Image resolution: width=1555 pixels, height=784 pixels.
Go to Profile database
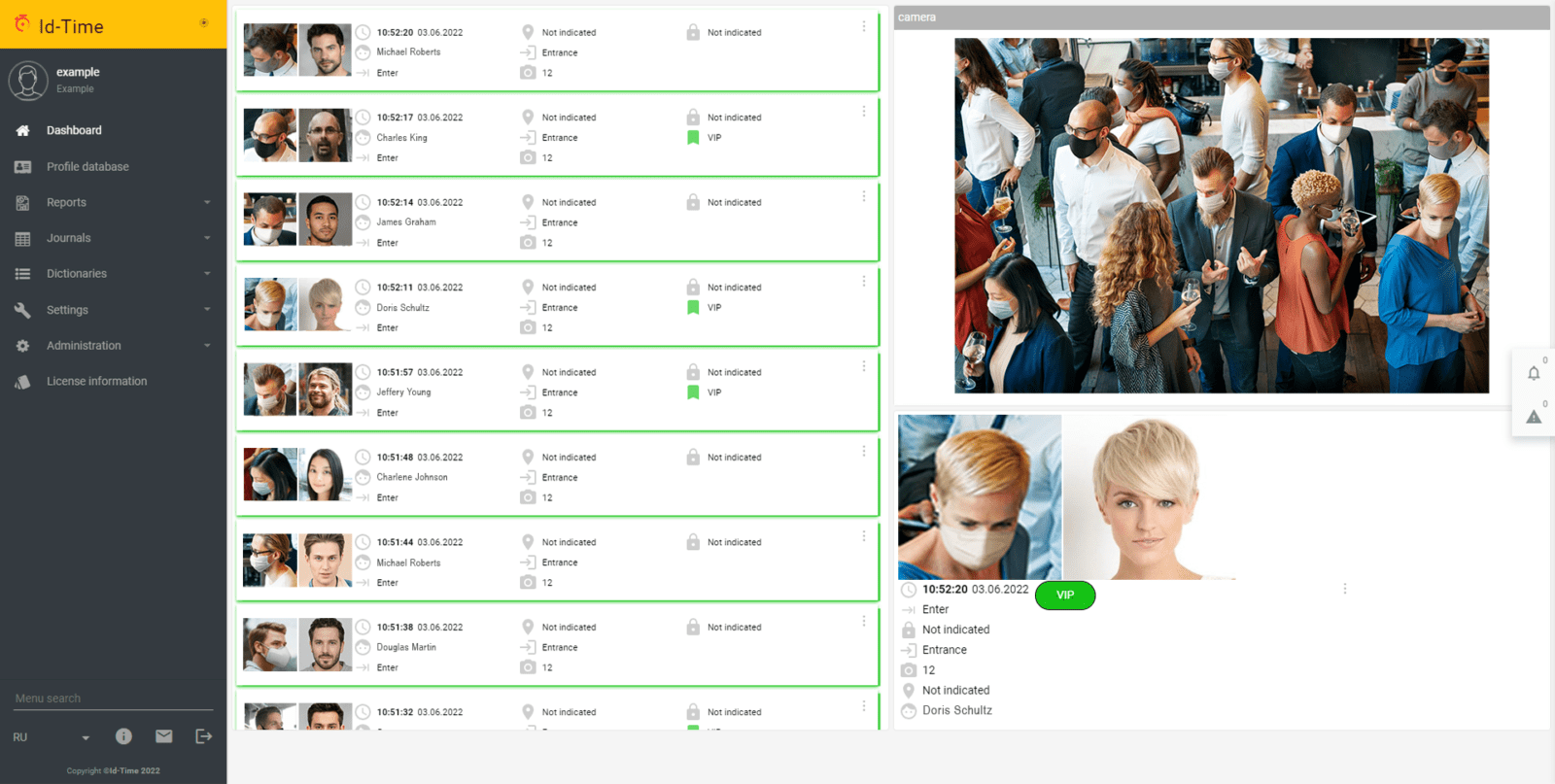pyautogui.click(x=87, y=167)
